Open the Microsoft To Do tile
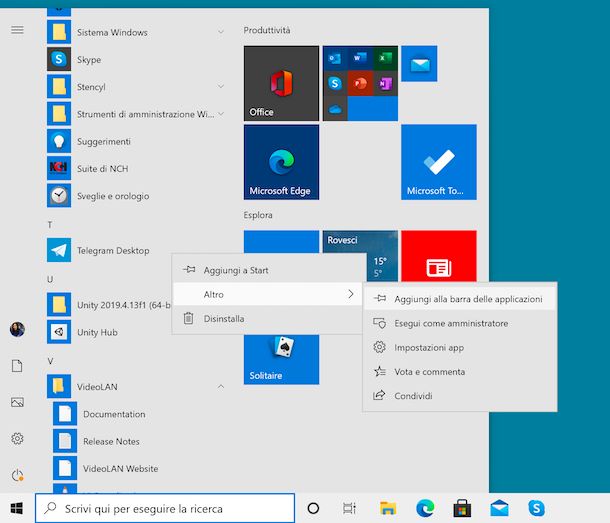Viewport: 610px width, 523px height. click(x=439, y=162)
